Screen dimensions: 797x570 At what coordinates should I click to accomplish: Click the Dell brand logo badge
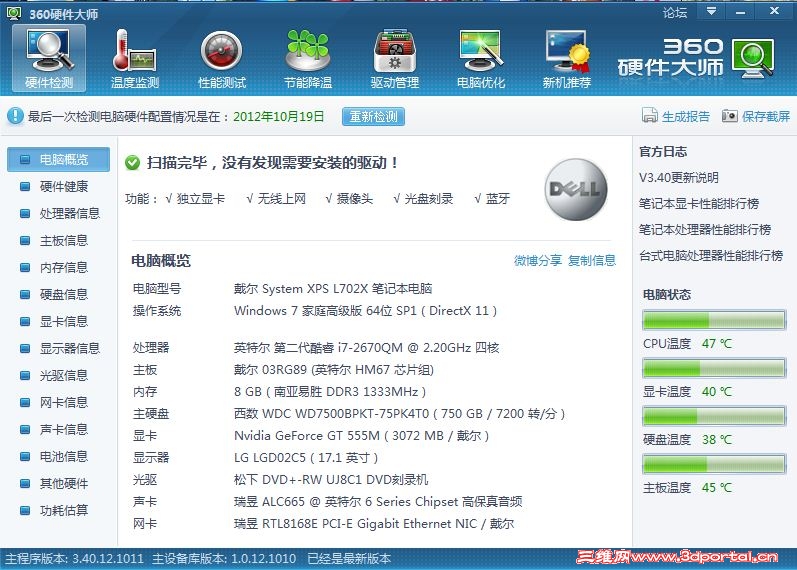tap(576, 189)
